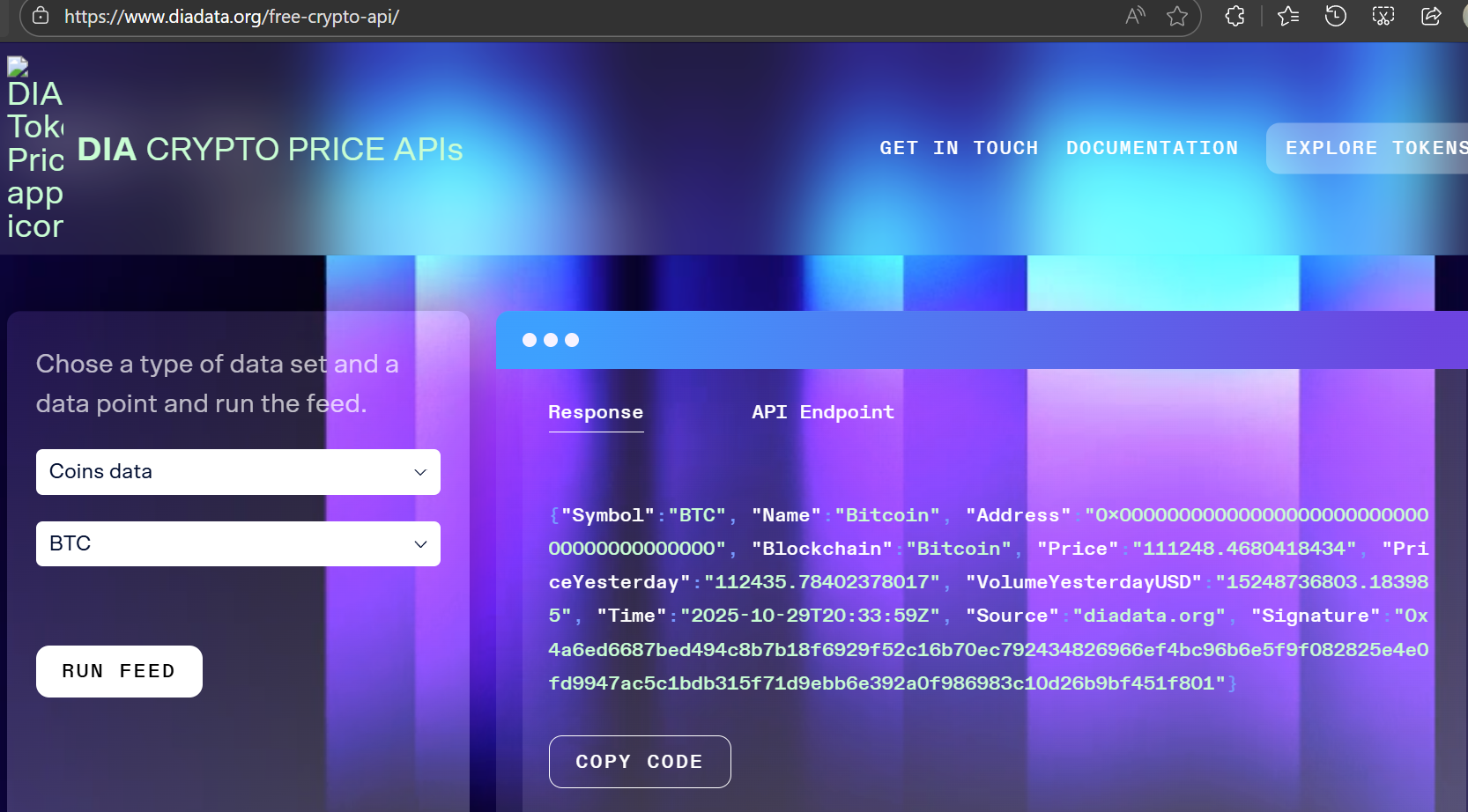Click the RUN FEED button
Screen dimensions: 1468x812
[119, 671]
